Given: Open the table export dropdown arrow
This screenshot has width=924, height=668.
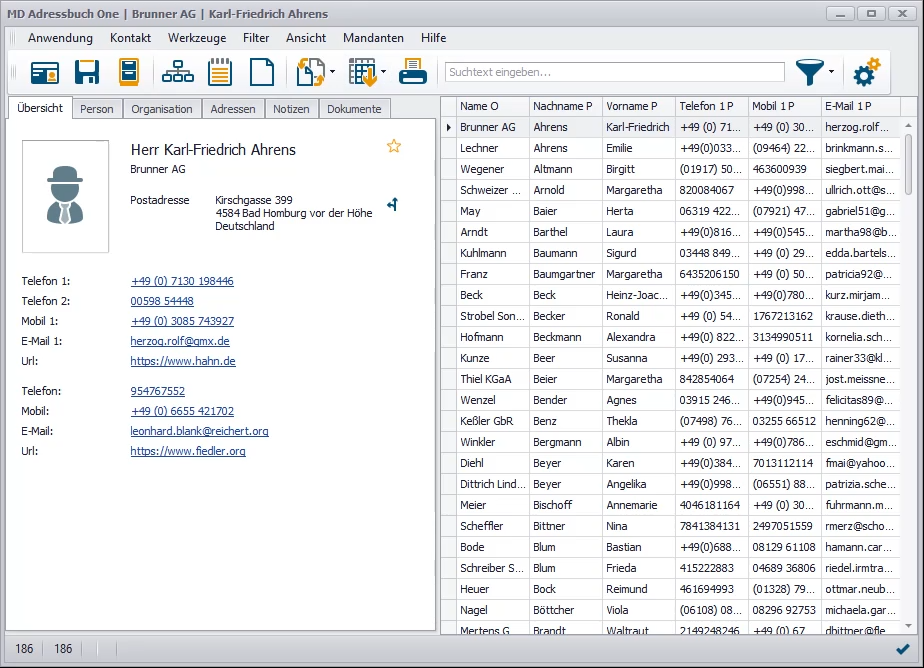Looking at the screenshot, I should click(x=384, y=72).
